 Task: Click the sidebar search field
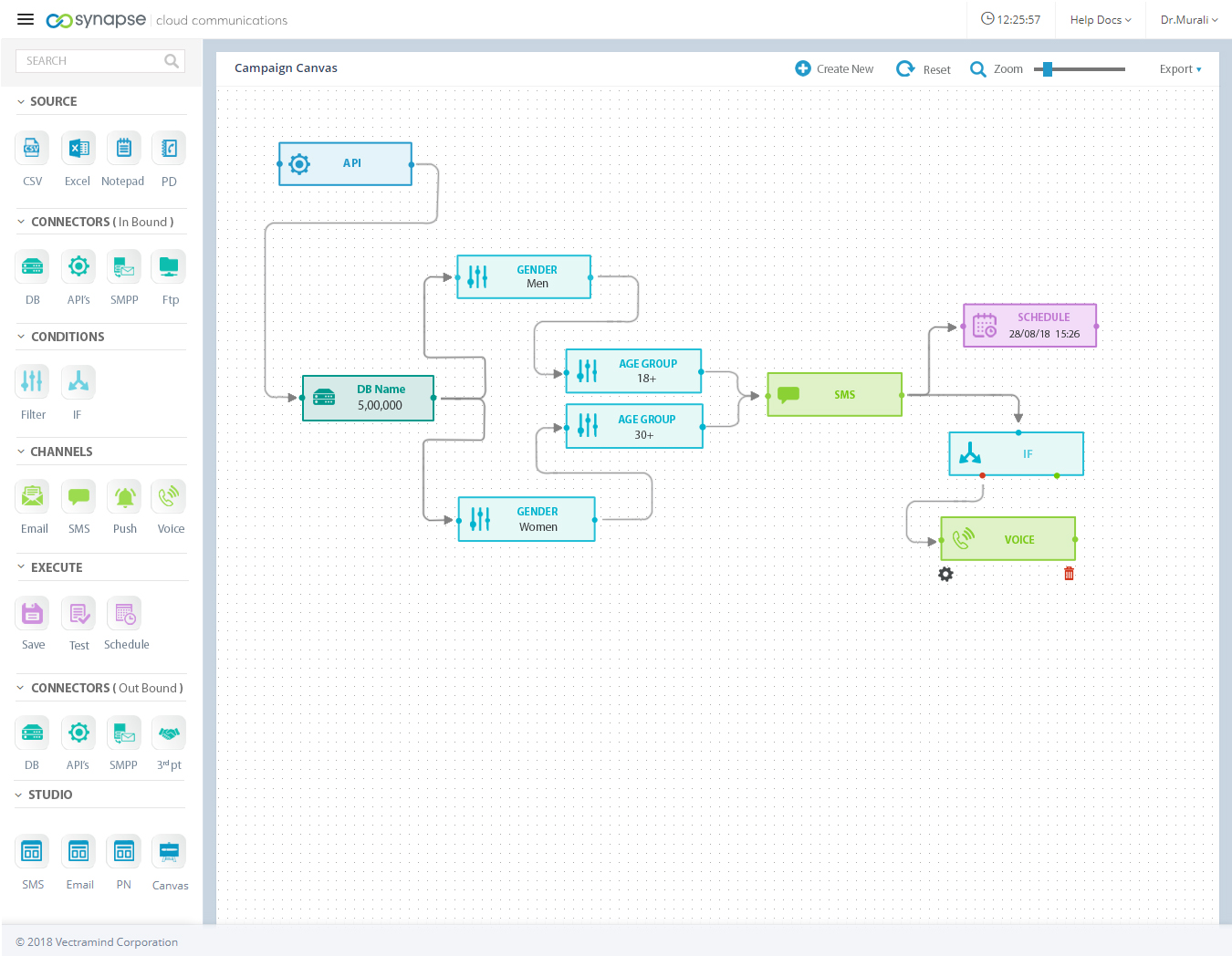point(91,61)
